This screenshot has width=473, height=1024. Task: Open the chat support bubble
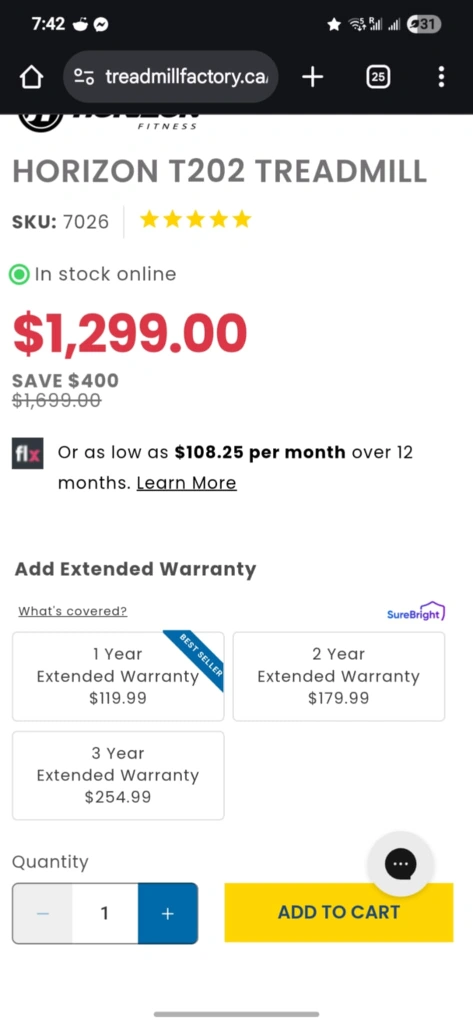(x=400, y=864)
